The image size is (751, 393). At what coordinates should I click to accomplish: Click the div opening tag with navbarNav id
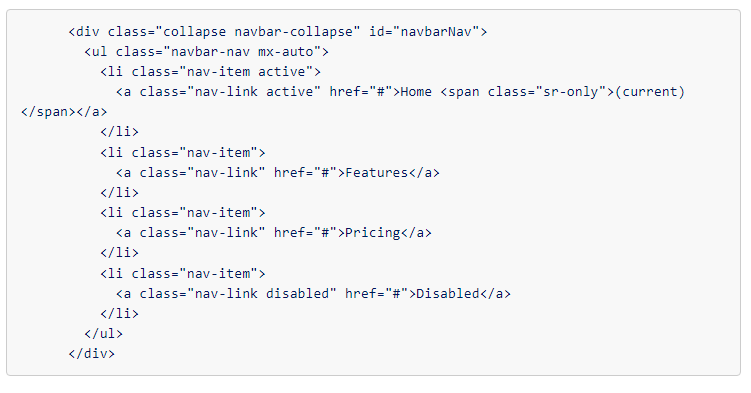tap(278, 32)
